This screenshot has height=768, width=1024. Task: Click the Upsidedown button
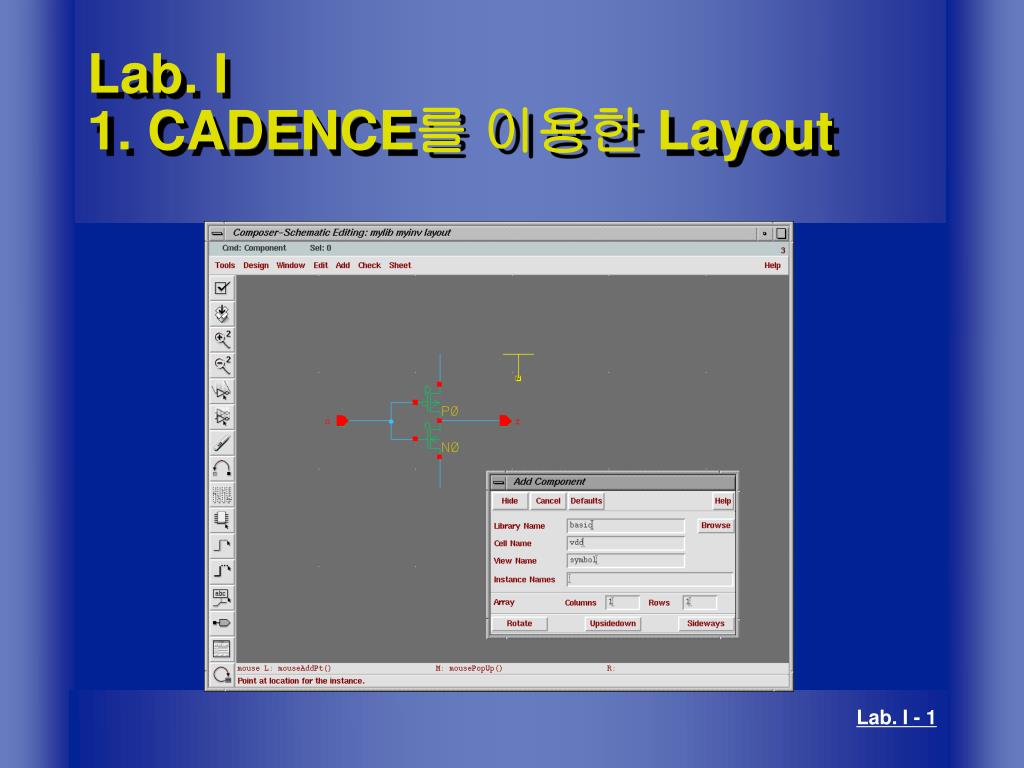pos(613,624)
